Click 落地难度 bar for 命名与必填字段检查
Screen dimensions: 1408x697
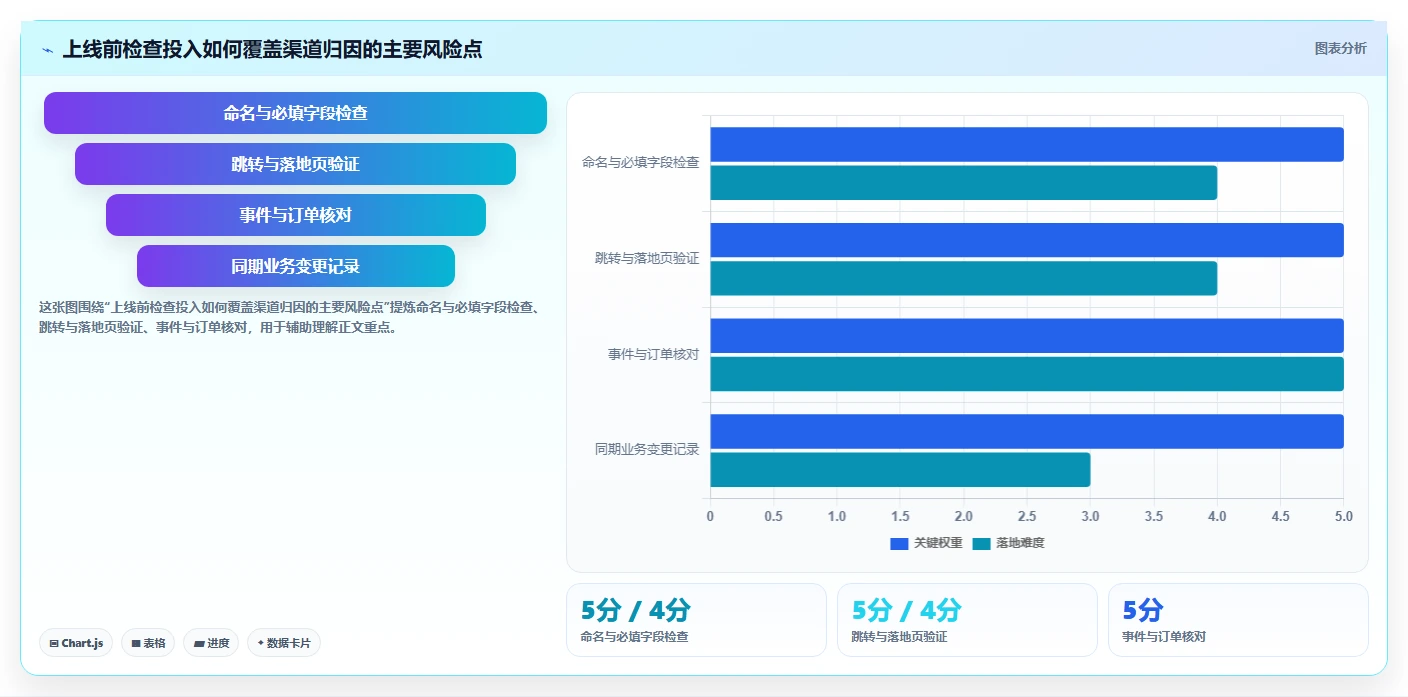tap(964, 183)
